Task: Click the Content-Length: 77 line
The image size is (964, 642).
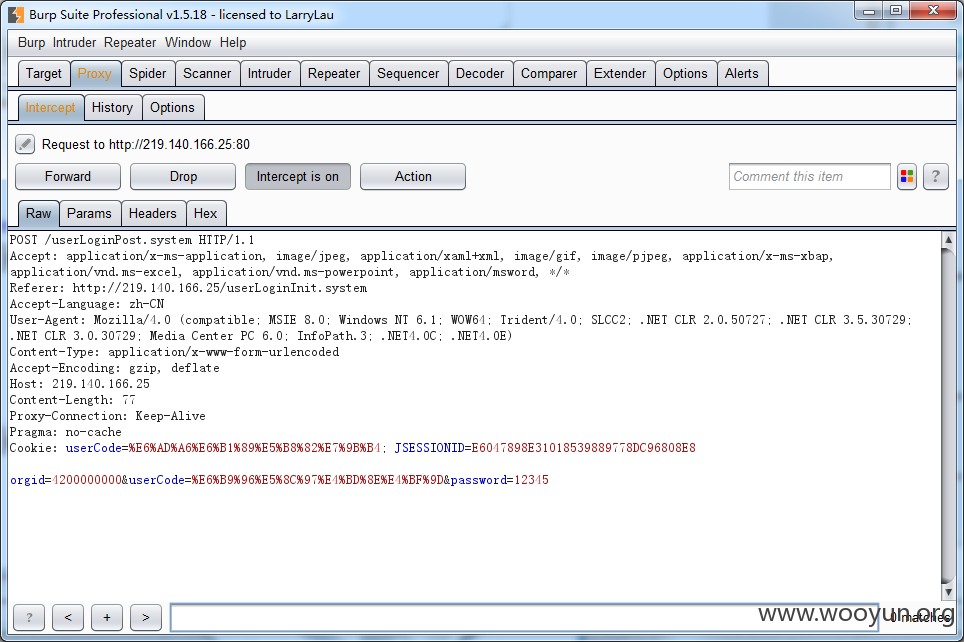Action: point(73,400)
